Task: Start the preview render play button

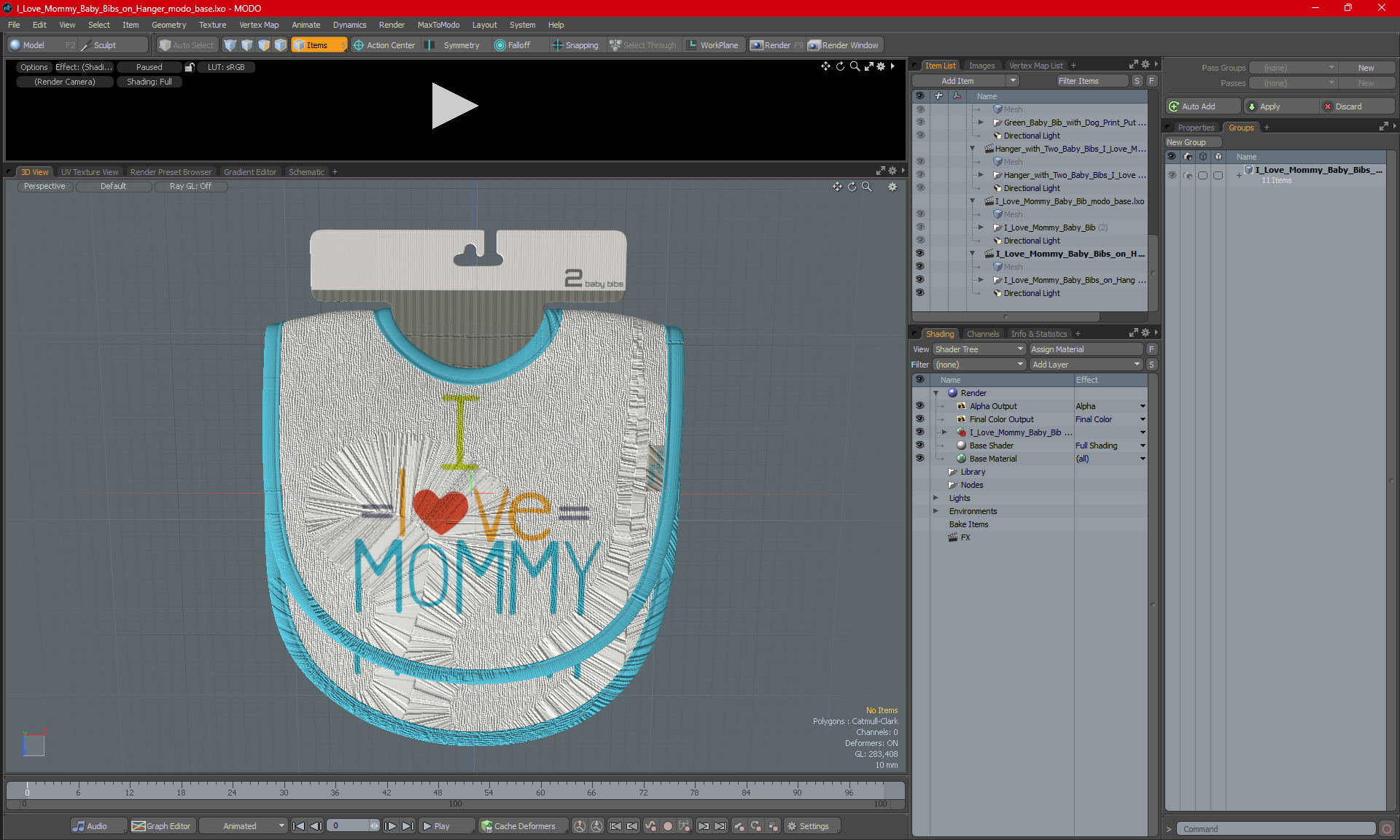Action: (x=454, y=106)
